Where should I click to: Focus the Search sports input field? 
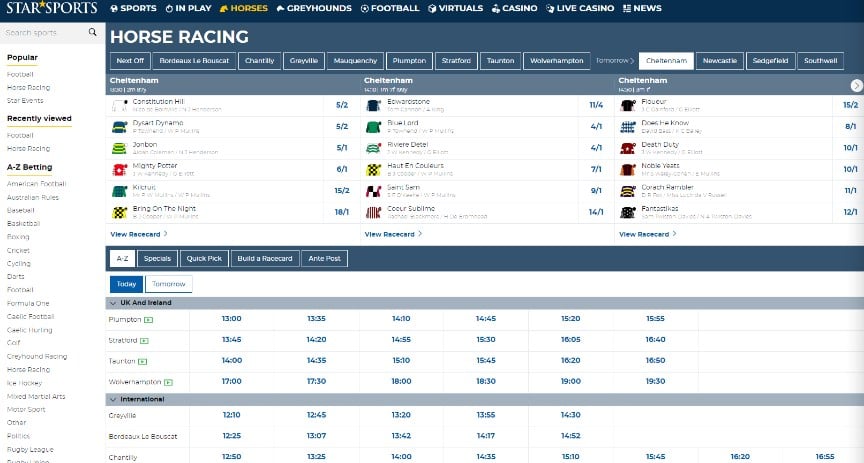pos(46,33)
